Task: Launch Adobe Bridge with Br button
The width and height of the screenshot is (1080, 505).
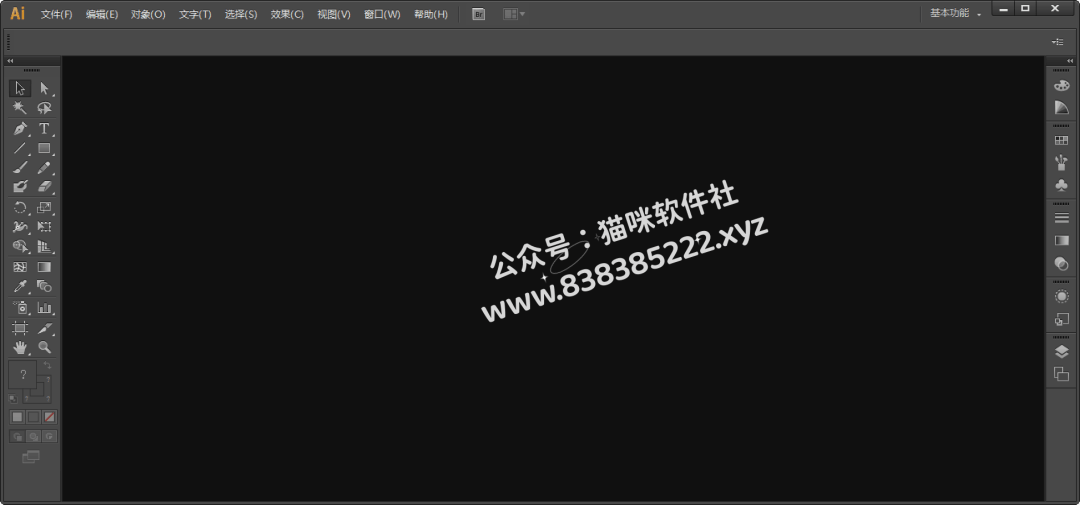Action: (479, 14)
